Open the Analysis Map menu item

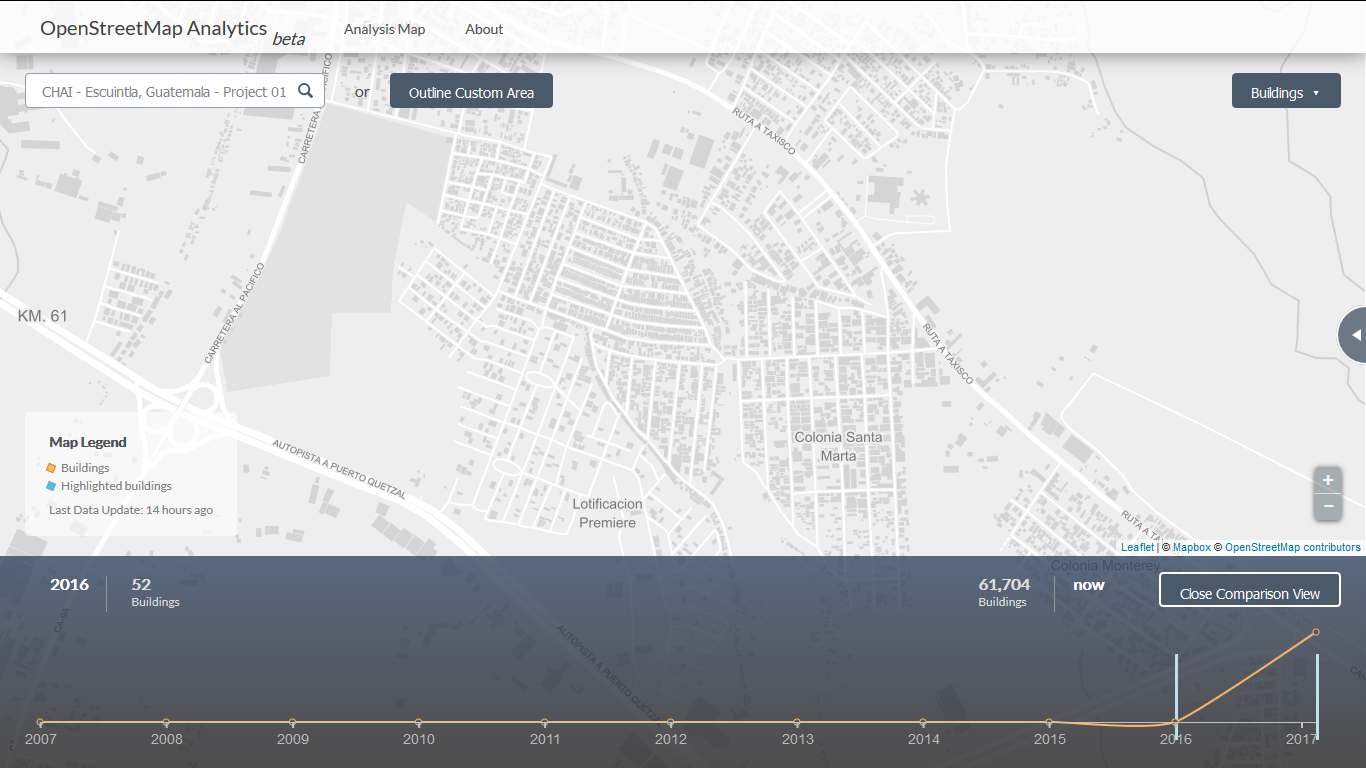coord(384,29)
